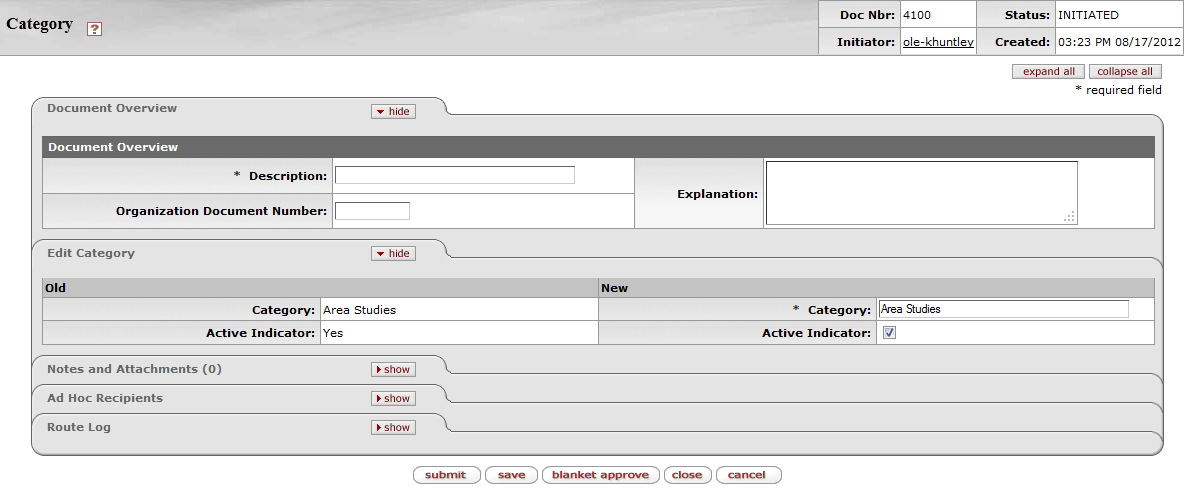
Task: Show the Ad Hoc Recipients section
Action: [x=393, y=398]
